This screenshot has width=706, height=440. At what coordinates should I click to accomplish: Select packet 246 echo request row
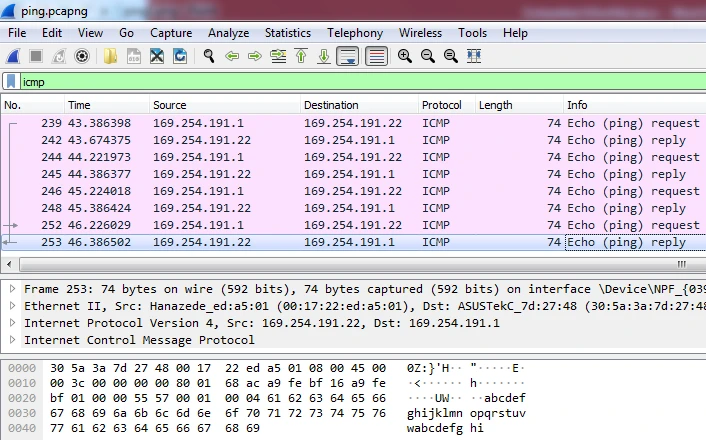(x=353, y=191)
